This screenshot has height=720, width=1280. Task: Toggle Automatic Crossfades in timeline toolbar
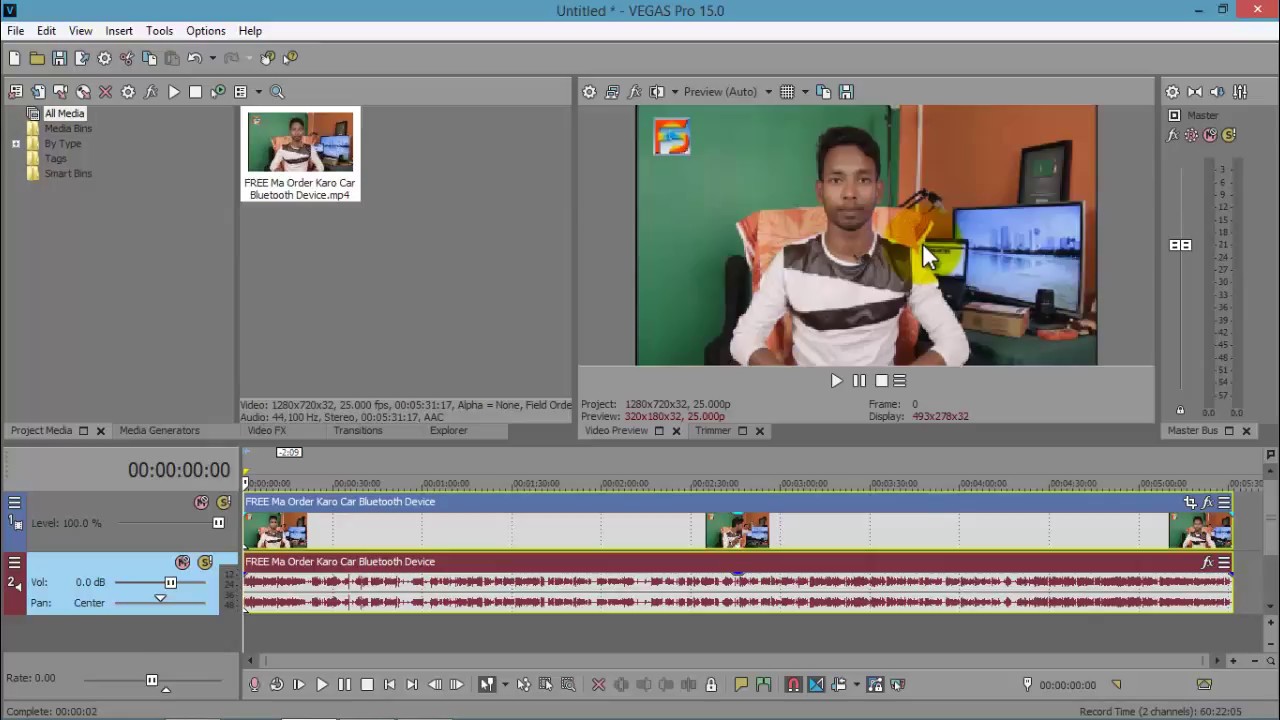[816, 685]
